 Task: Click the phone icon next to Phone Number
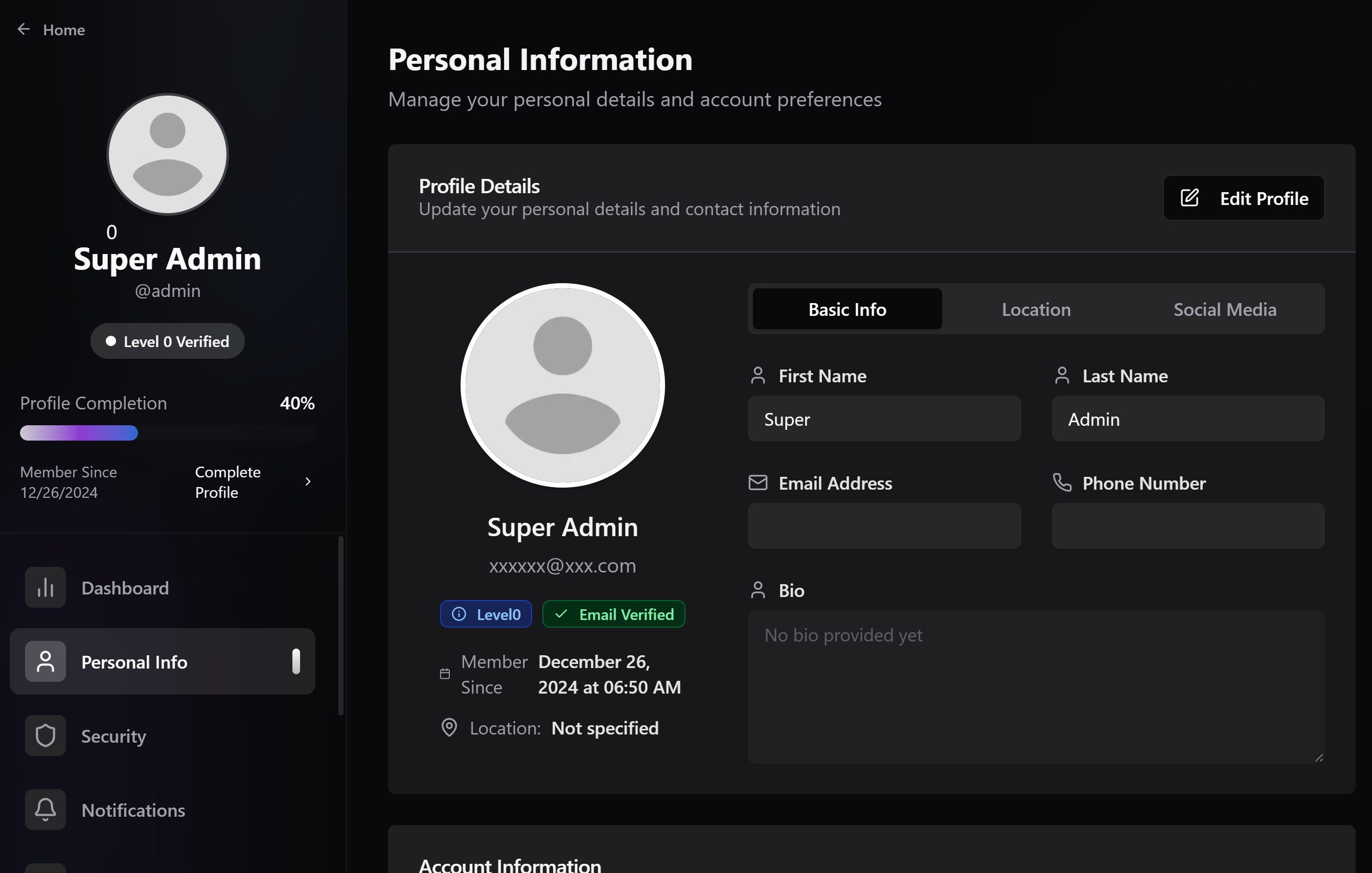(x=1062, y=482)
